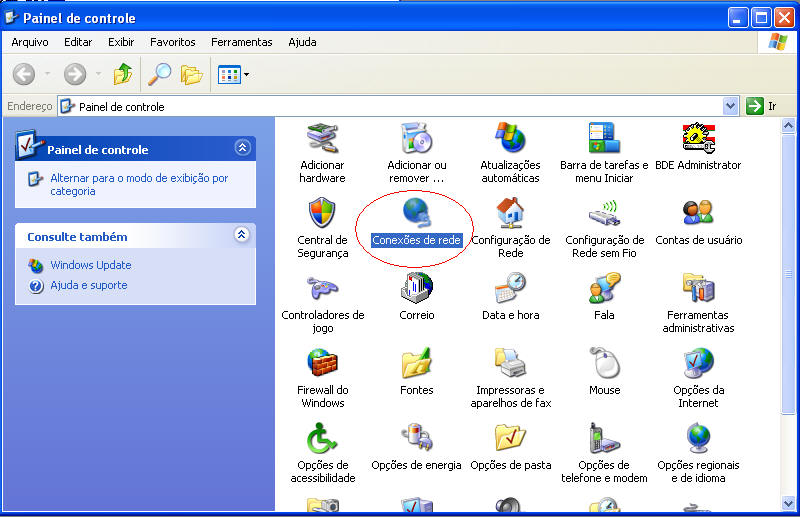Go up one folder level
Screen dimensions: 800x517
pos(122,75)
